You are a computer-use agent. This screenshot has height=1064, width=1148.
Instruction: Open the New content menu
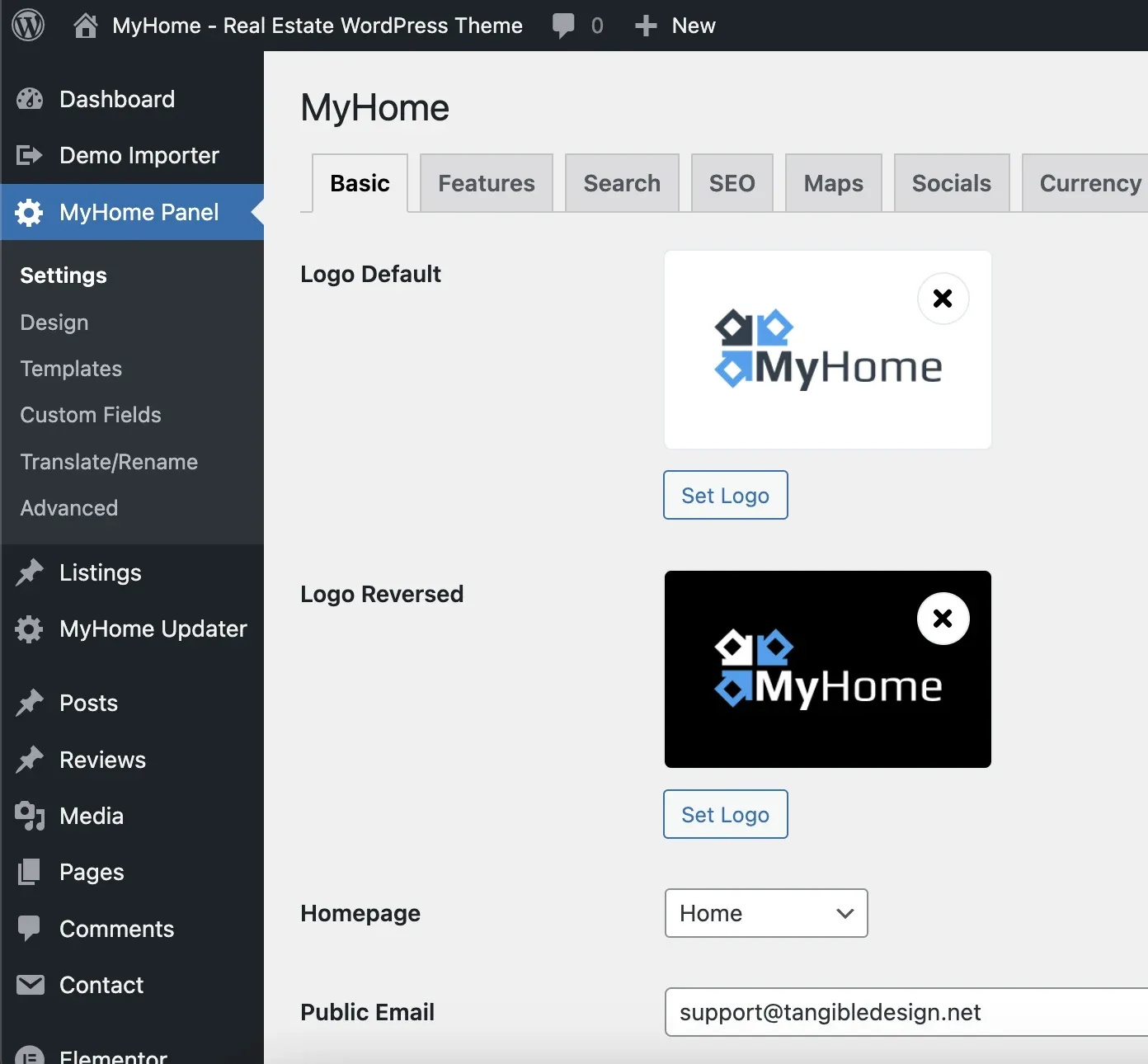click(675, 26)
